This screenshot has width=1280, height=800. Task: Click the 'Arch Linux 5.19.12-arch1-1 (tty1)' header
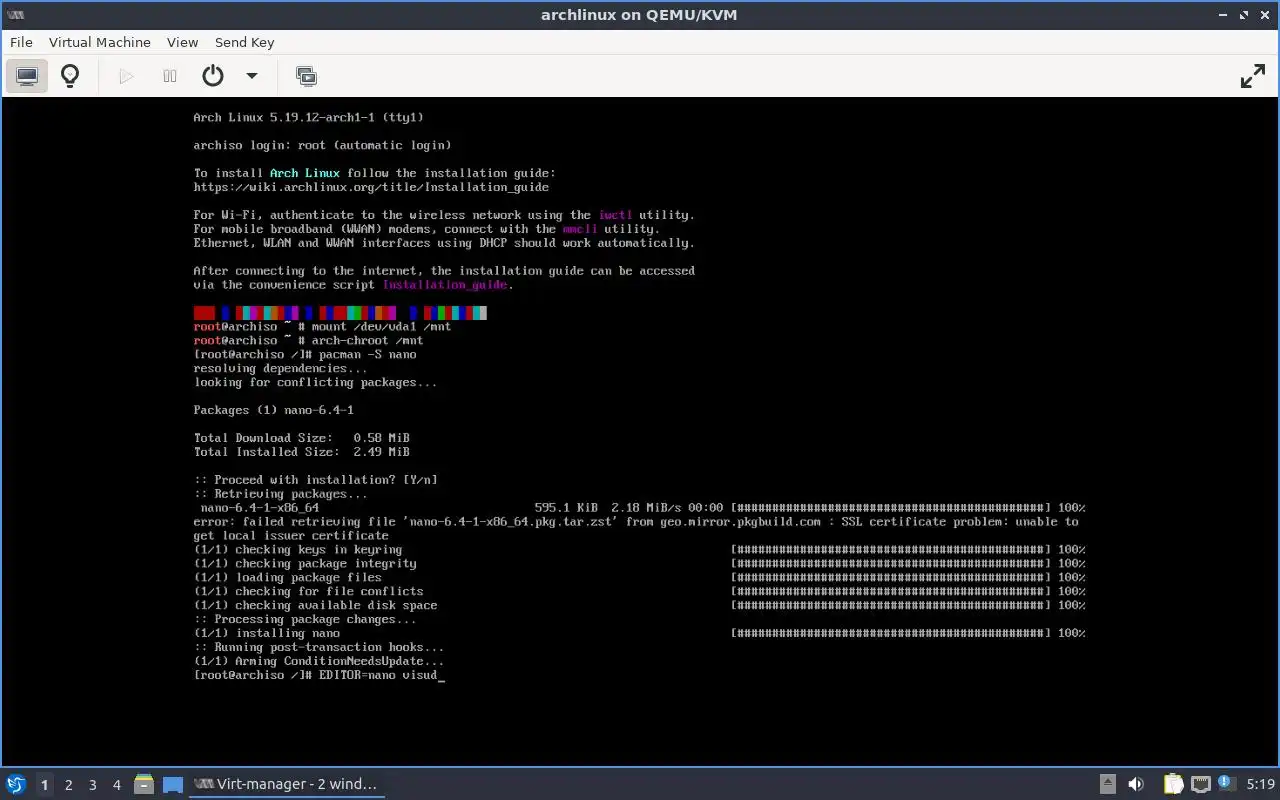(308, 117)
